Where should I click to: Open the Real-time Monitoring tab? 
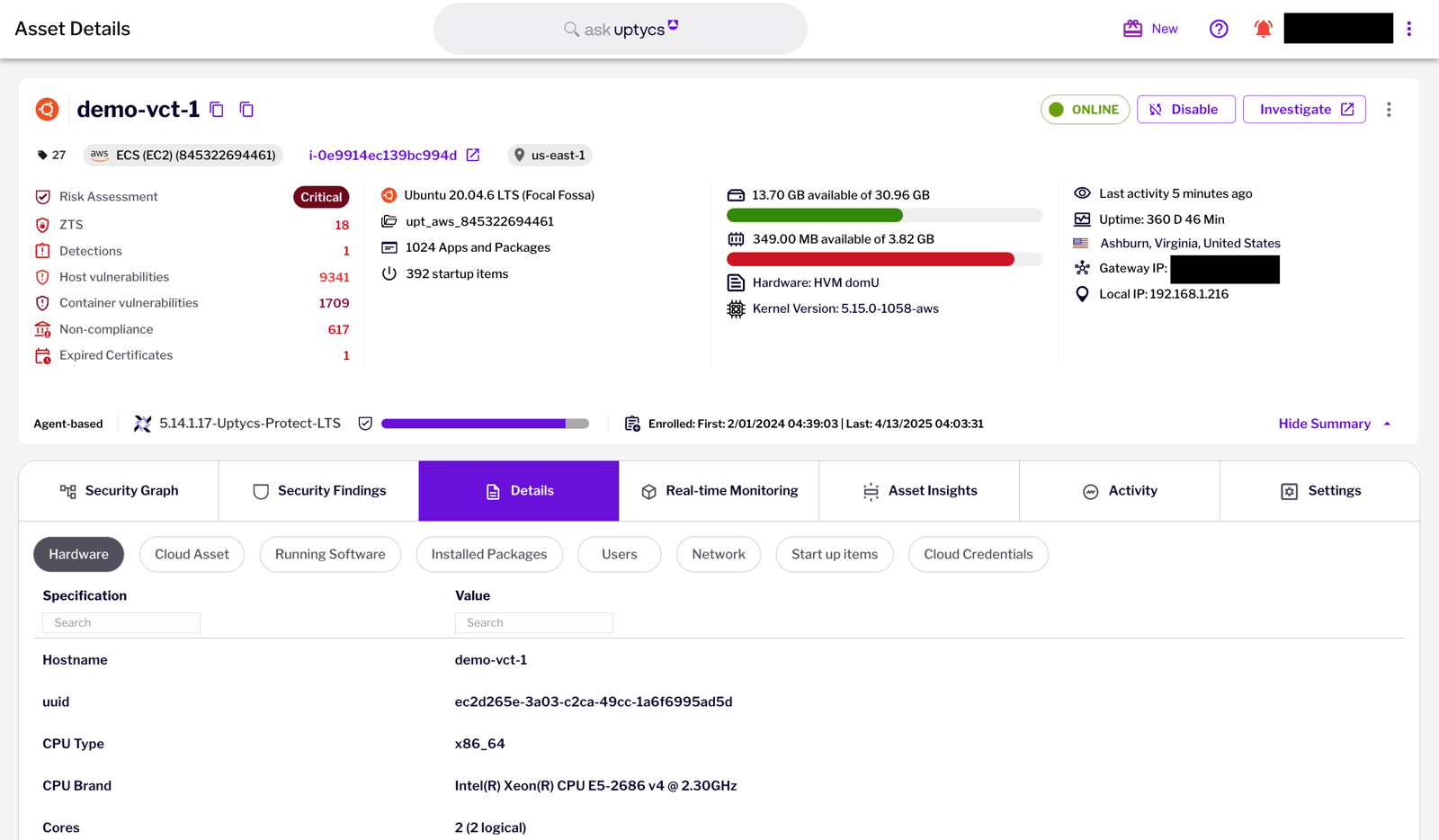pyautogui.click(x=719, y=491)
